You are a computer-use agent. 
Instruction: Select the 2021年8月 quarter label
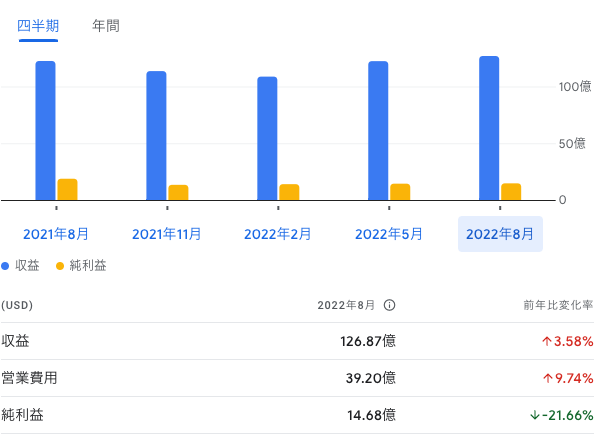point(56,234)
